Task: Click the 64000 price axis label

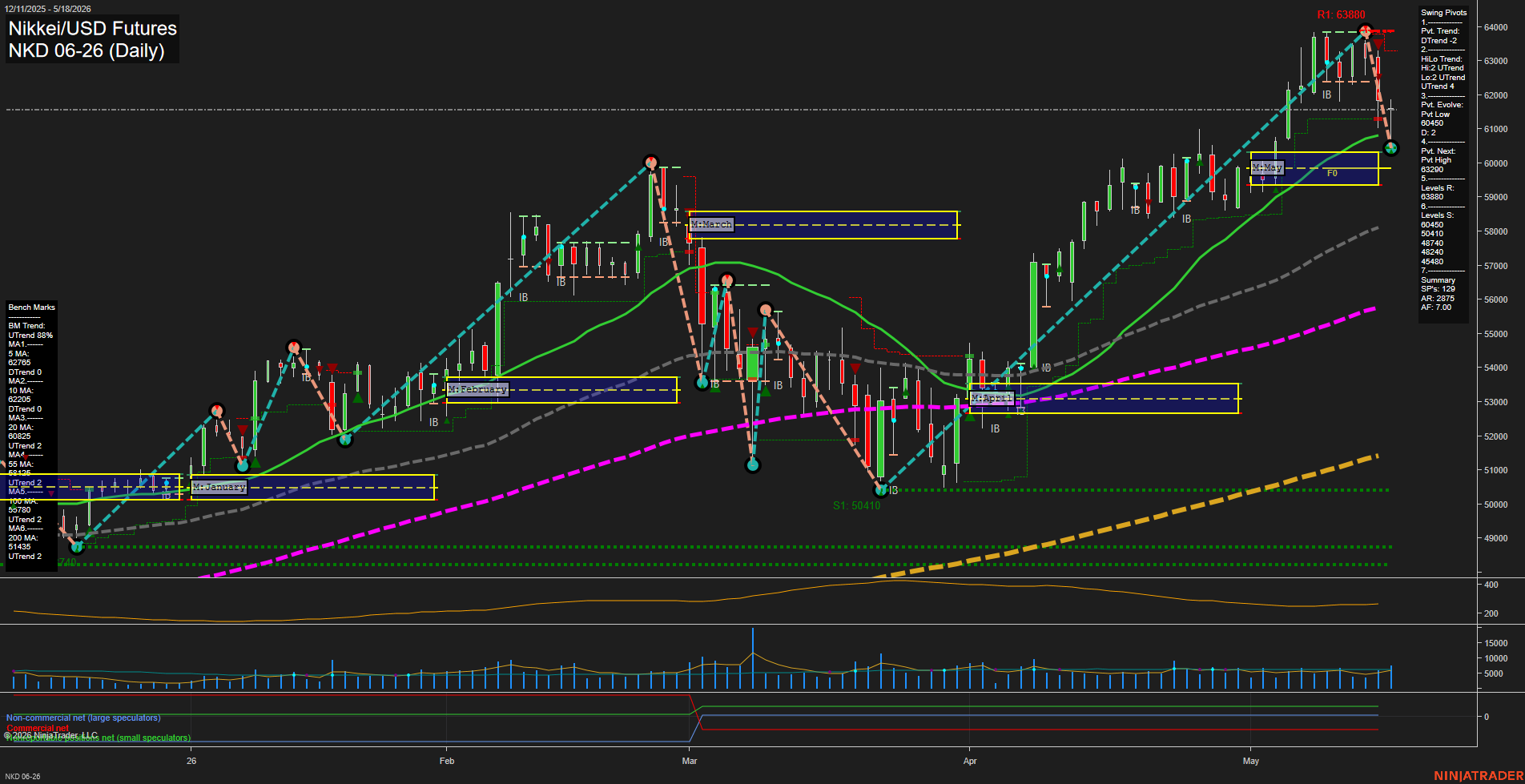Action: pos(1496,27)
